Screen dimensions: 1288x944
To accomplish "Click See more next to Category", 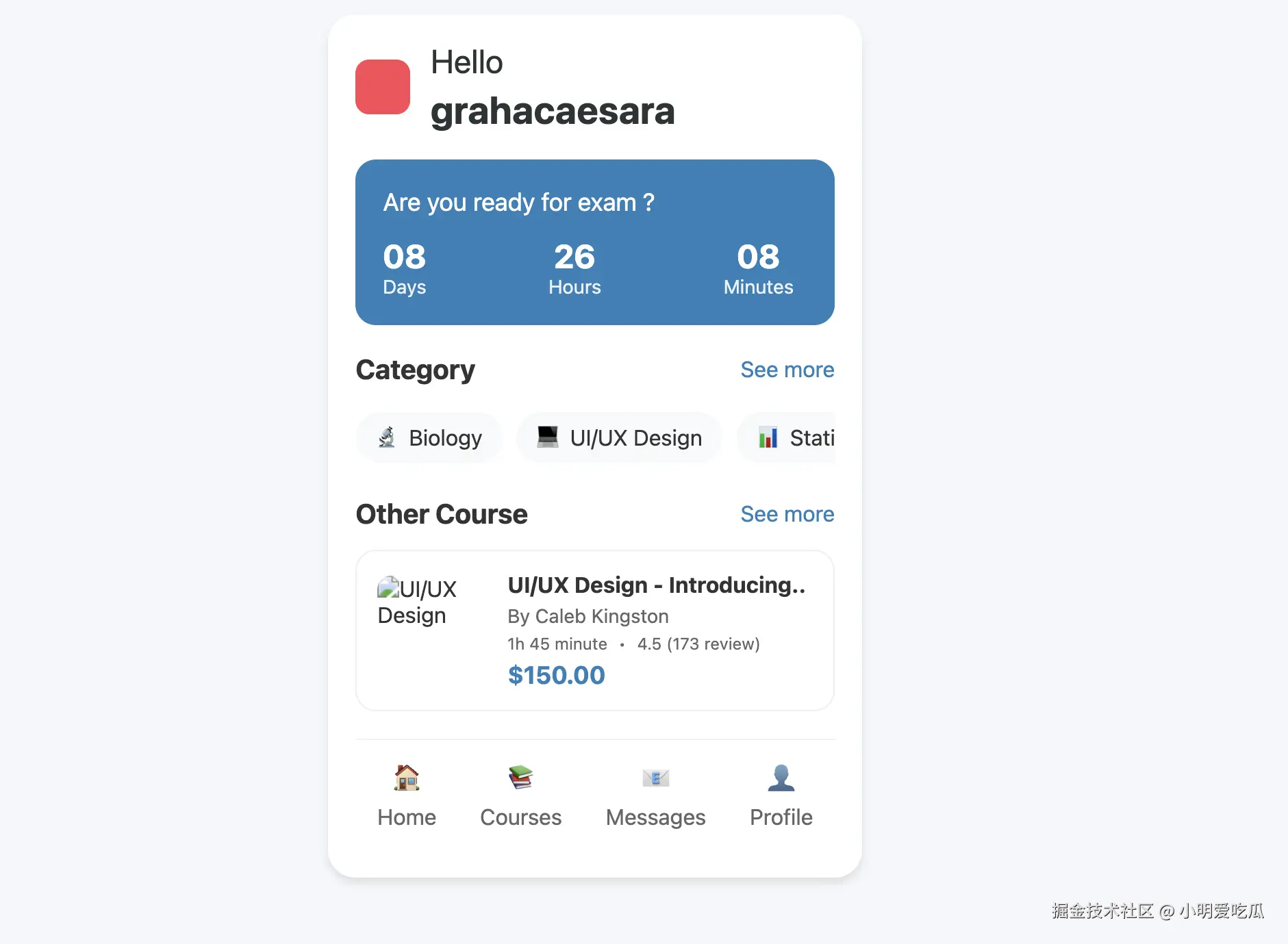I will (787, 370).
